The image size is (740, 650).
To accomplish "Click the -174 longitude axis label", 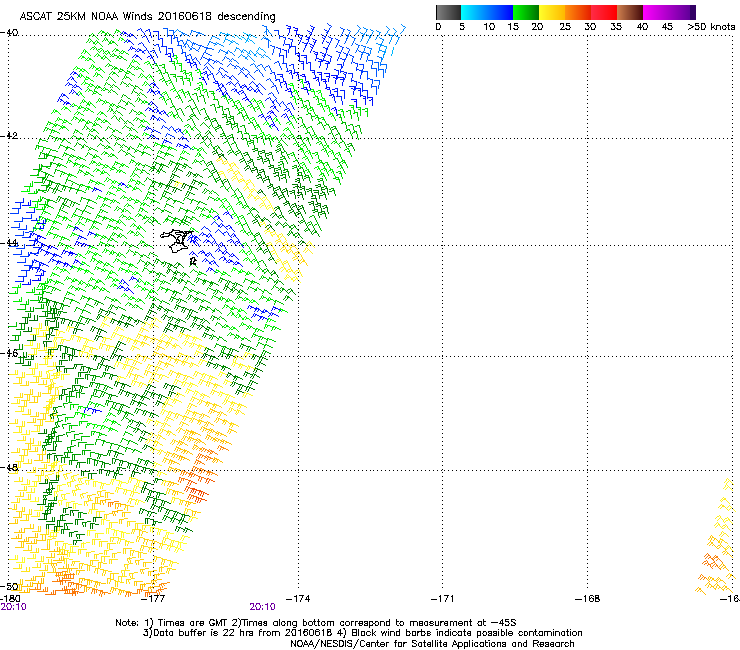I will tap(298, 599).
